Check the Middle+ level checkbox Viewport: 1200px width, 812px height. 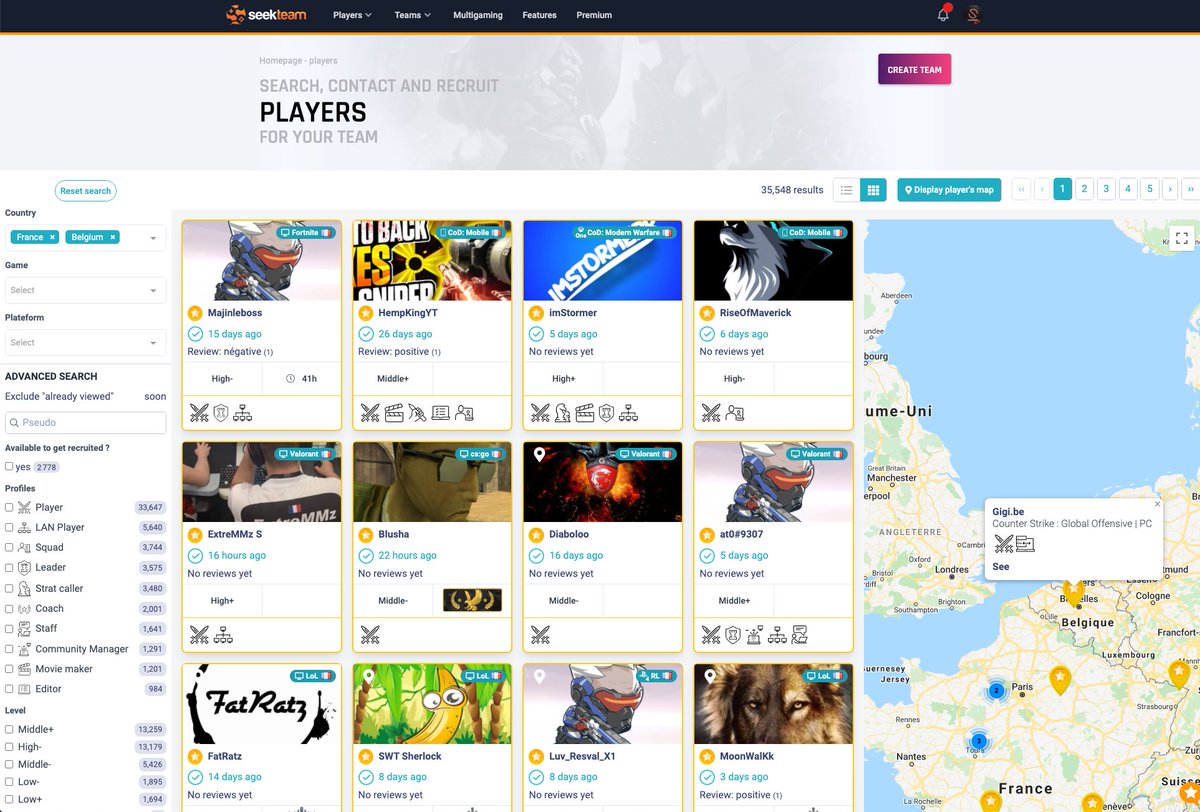coord(9,730)
